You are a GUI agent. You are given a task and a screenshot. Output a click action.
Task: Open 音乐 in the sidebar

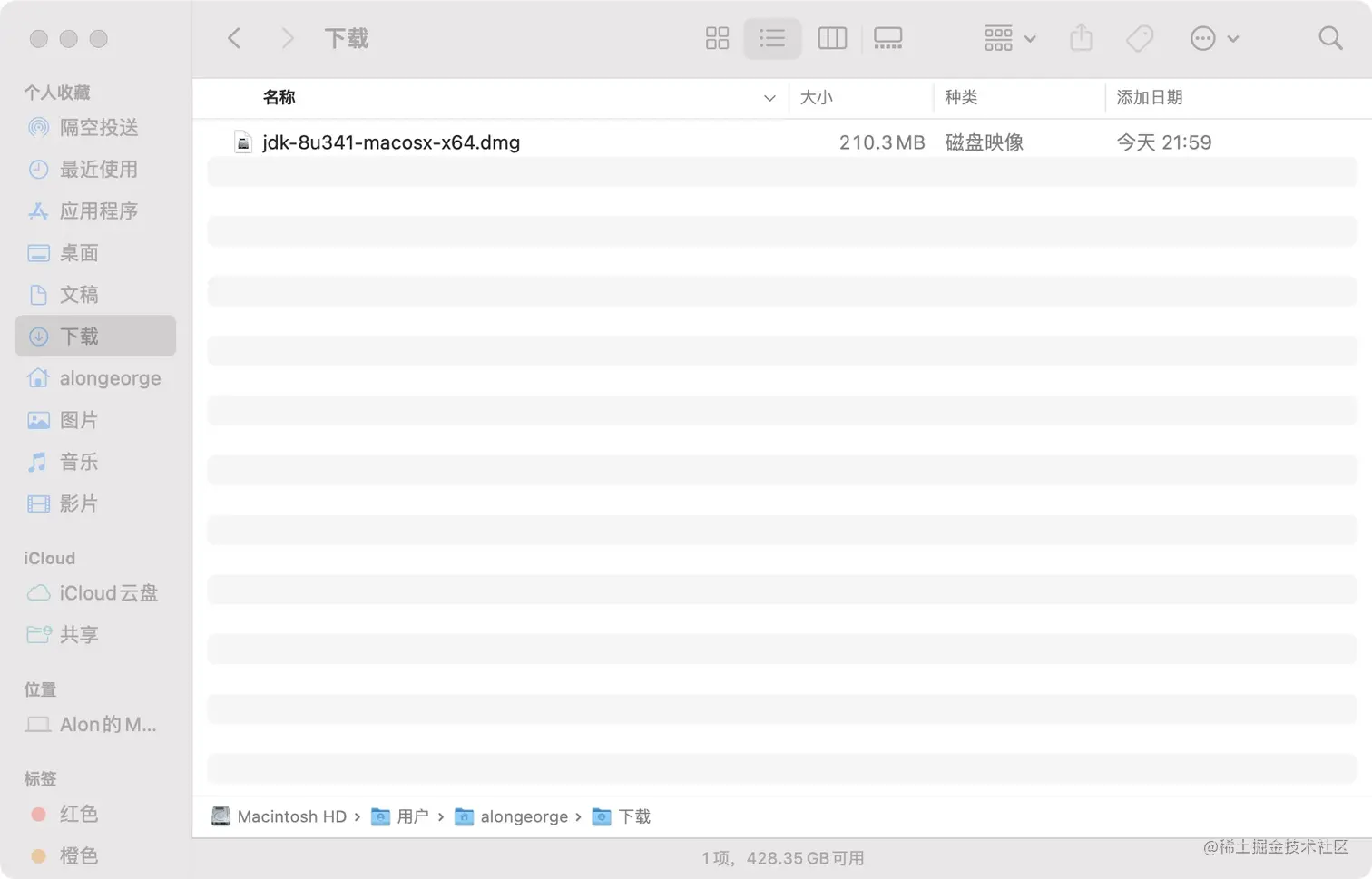[x=95, y=462]
